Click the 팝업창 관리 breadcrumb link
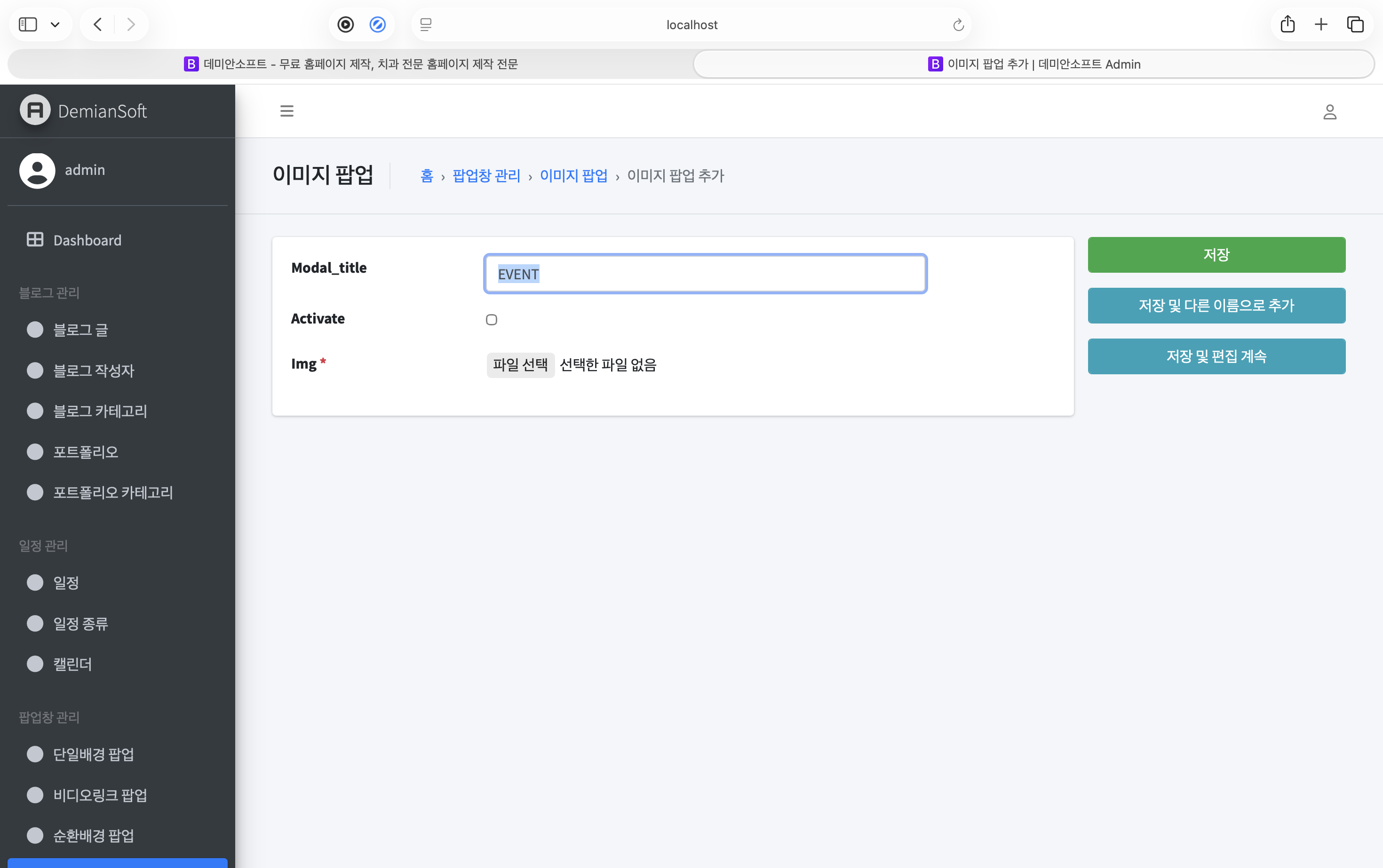Viewport: 1383px width, 868px height. click(x=486, y=176)
